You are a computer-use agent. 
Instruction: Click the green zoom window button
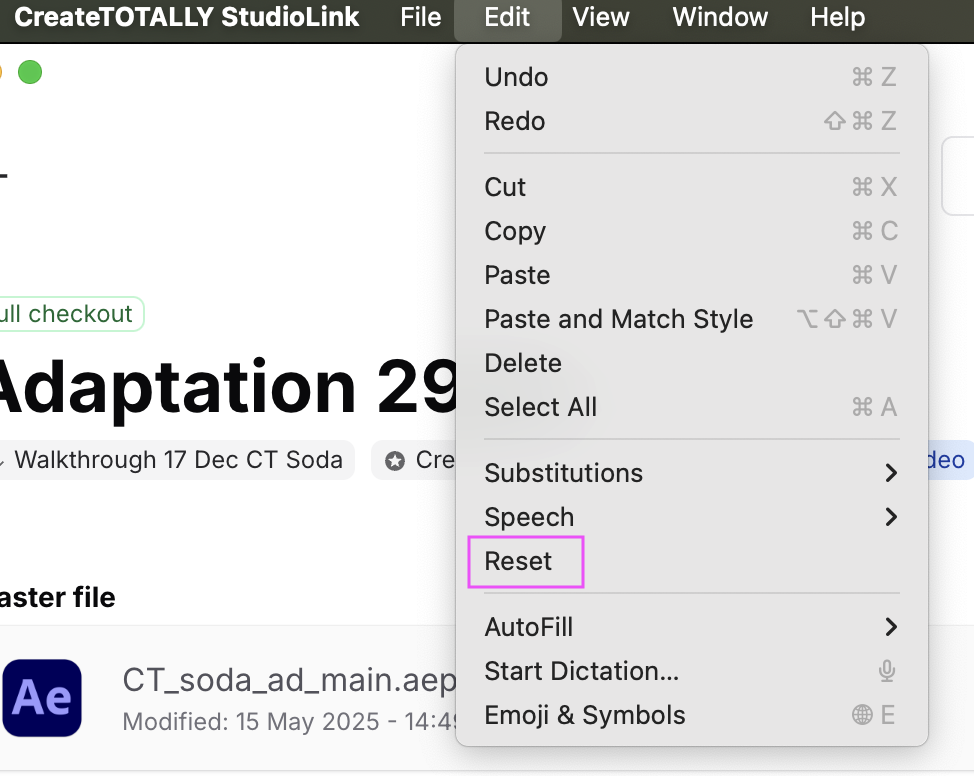tap(30, 73)
